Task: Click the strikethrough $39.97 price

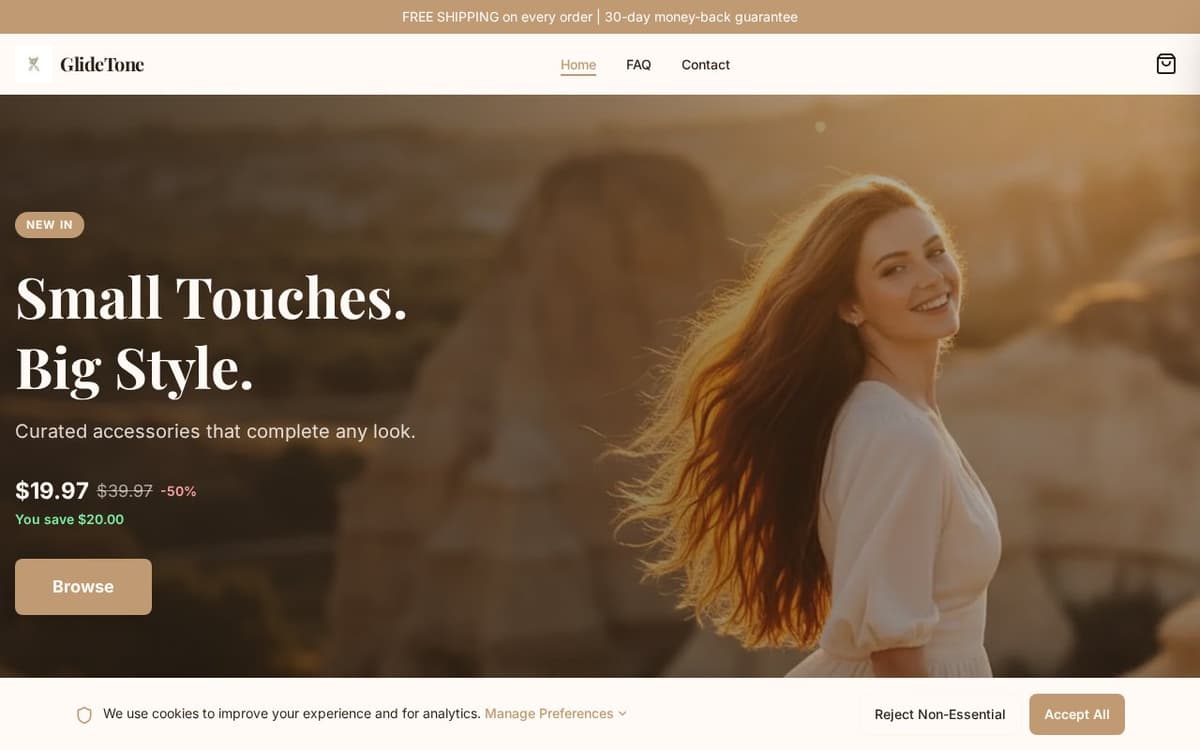Action: pyautogui.click(x=124, y=491)
